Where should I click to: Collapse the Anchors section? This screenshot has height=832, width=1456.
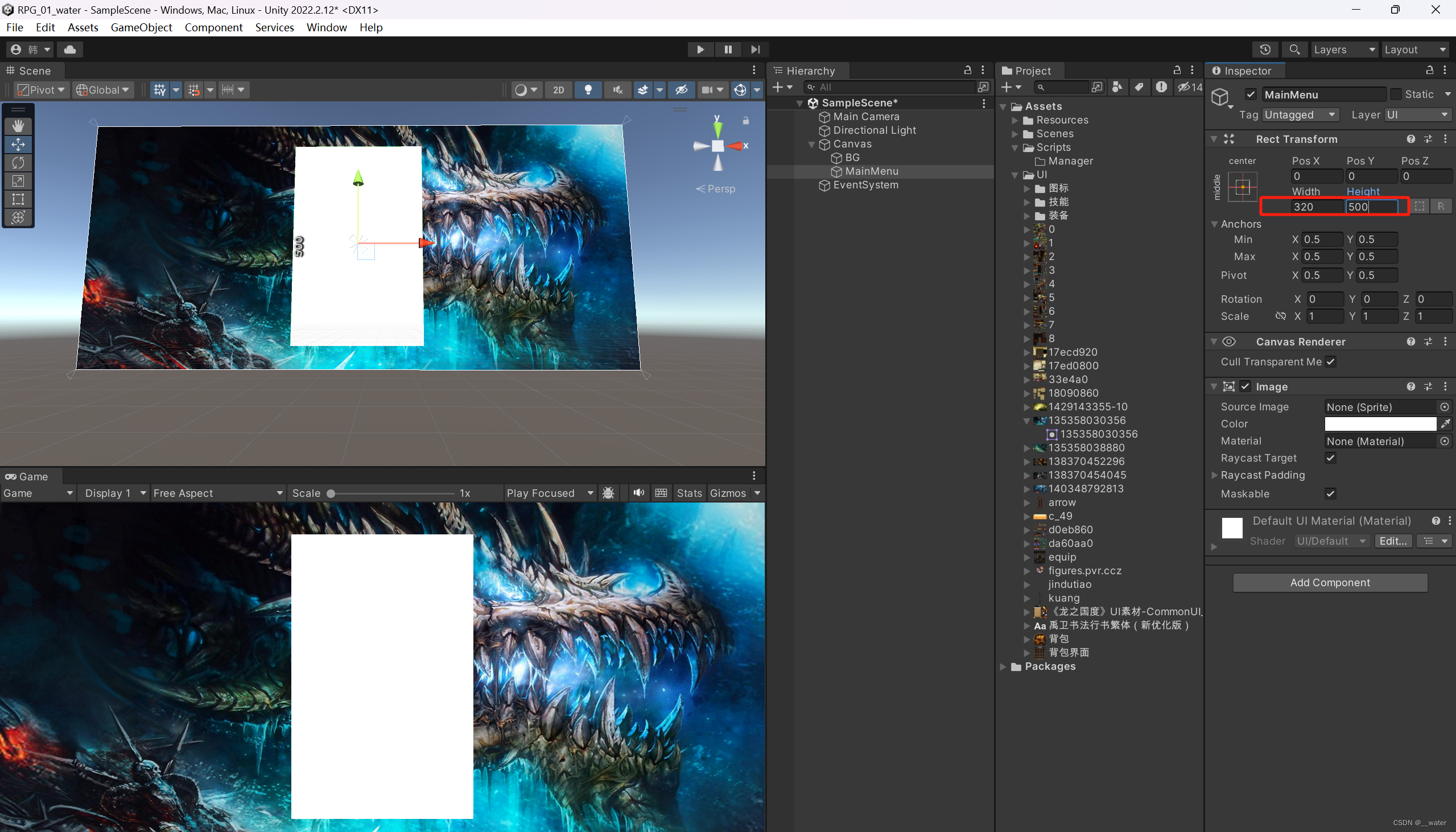(1214, 224)
